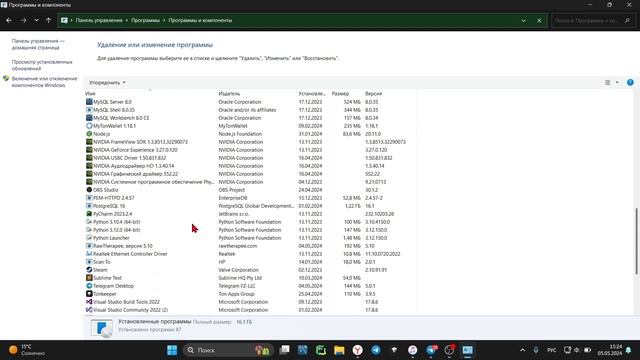The image size is (640, 360).
Task: Click the NVIDIA FrameView SDK icon
Action: (89, 142)
